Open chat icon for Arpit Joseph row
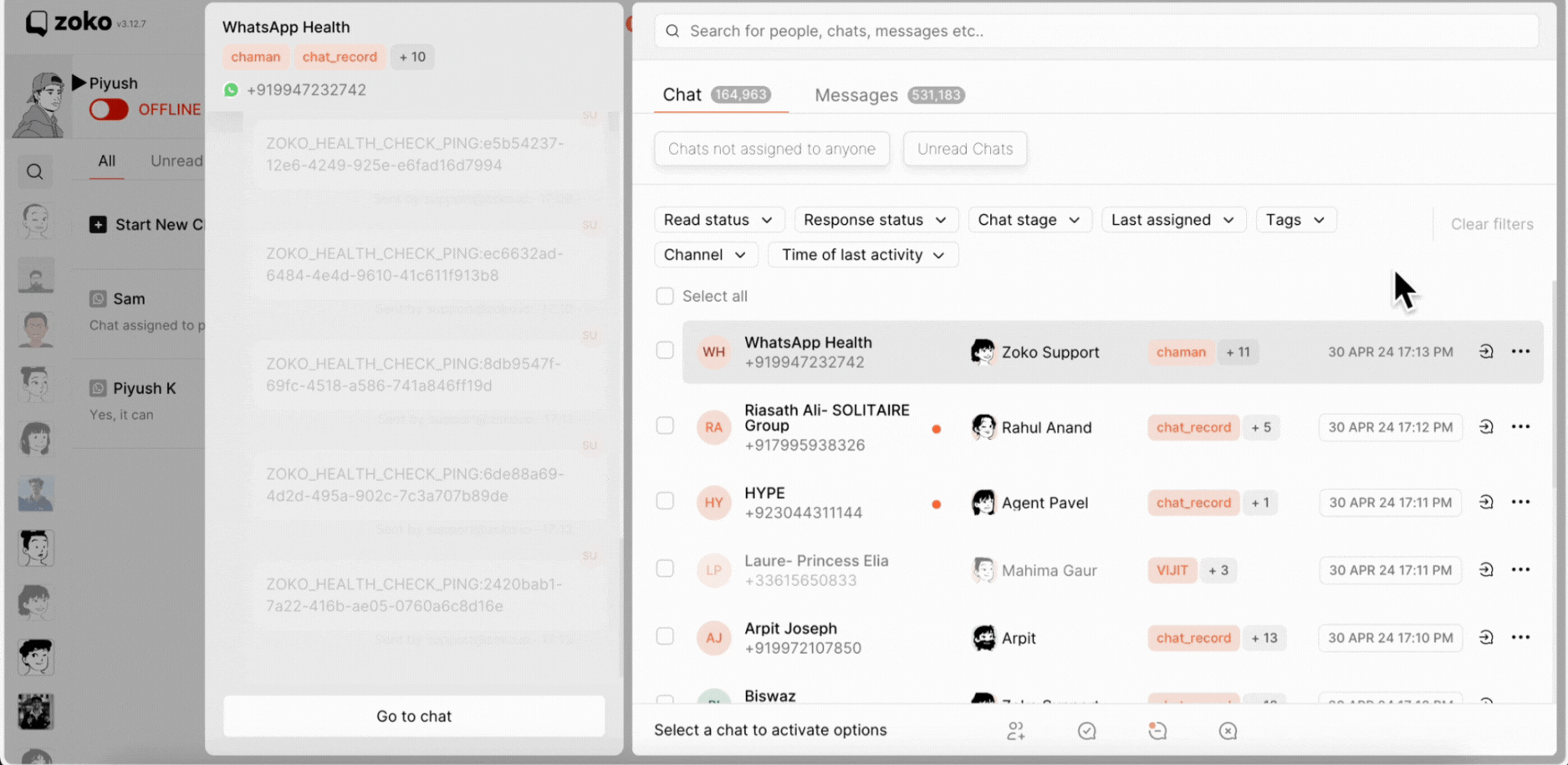 (1486, 638)
